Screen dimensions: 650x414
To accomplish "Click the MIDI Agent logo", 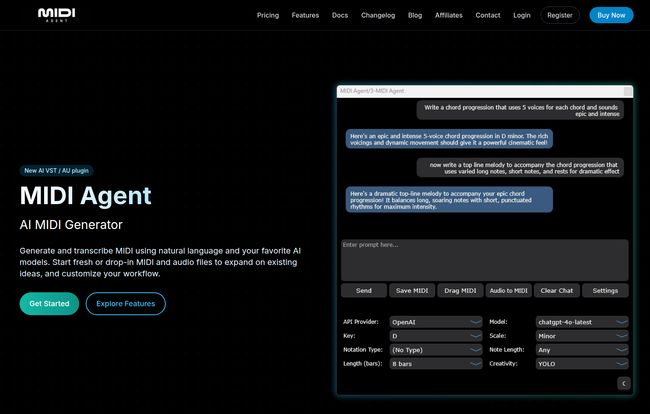I will click(56, 15).
